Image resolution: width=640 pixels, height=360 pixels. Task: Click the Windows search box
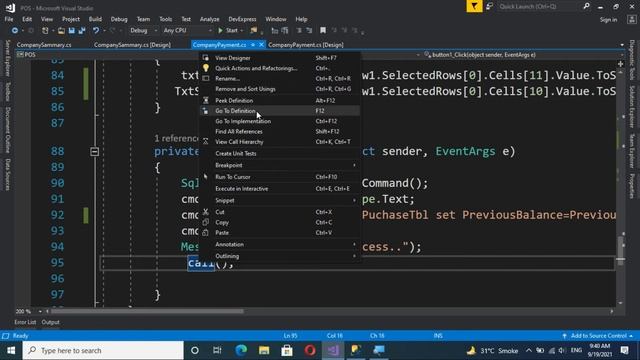tap(103, 350)
